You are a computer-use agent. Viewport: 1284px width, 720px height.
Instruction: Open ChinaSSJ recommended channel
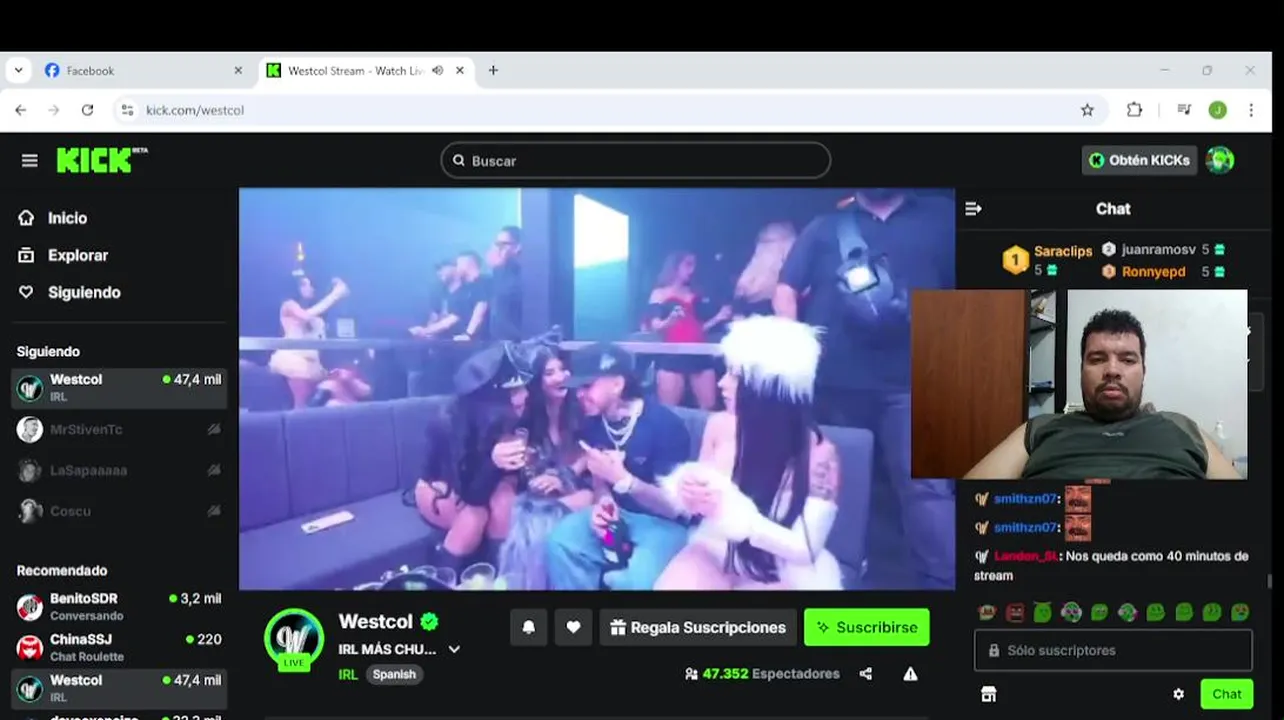point(119,647)
